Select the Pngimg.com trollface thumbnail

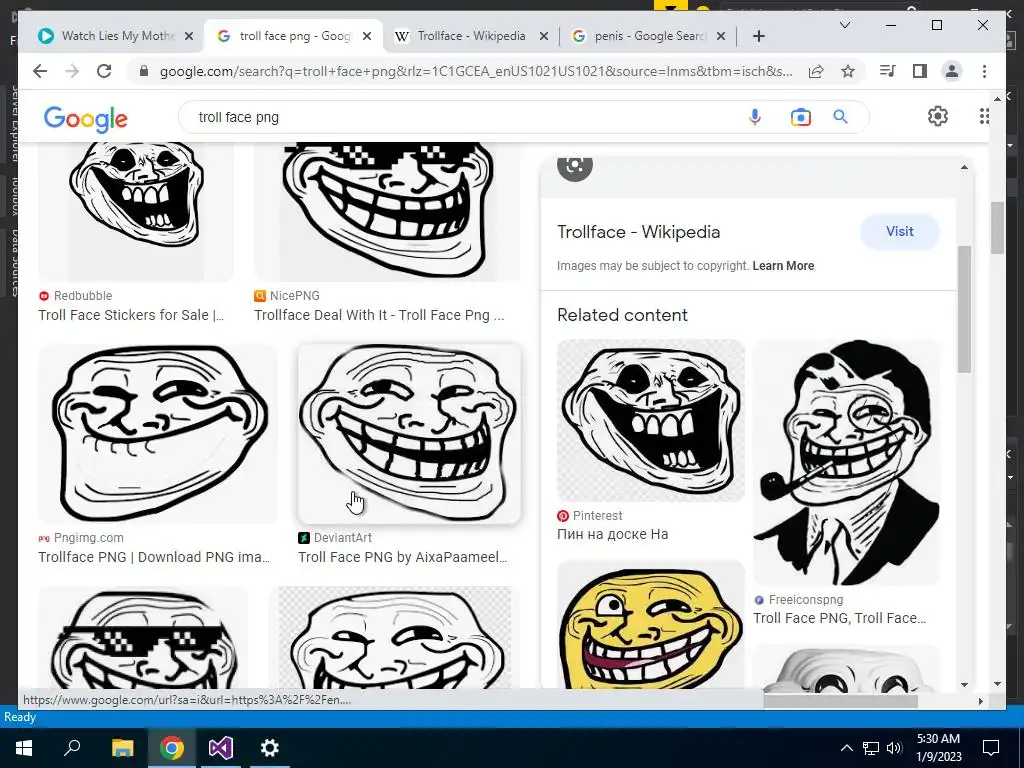click(x=157, y=434)
